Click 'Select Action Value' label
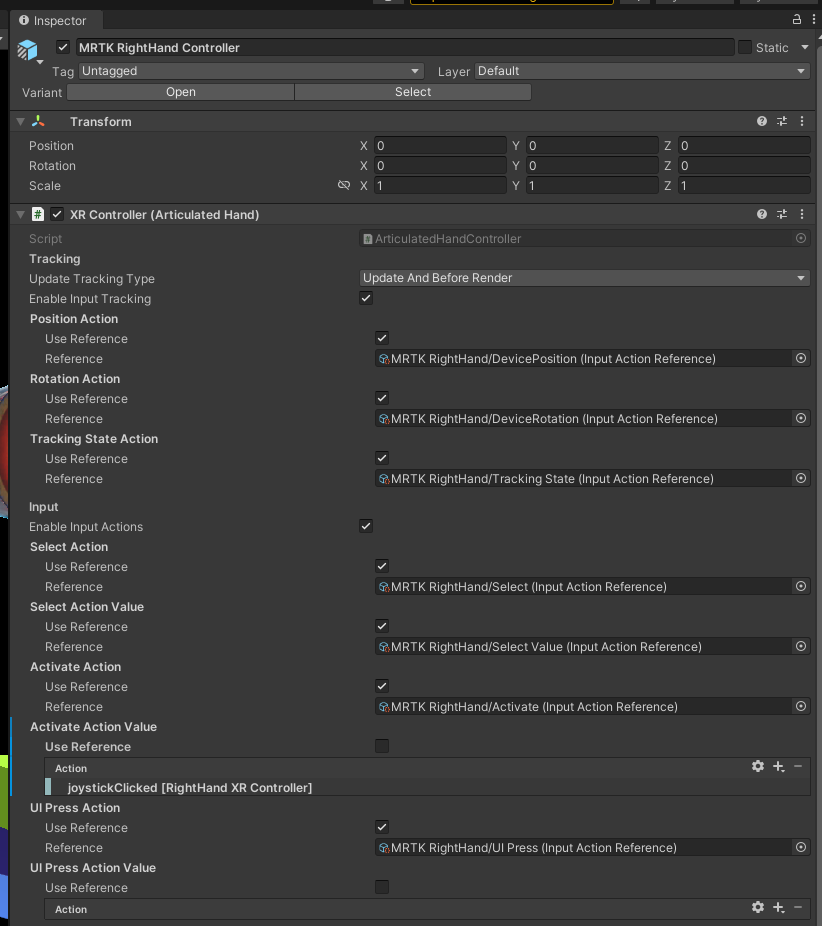822x926 pixels. 87,607
